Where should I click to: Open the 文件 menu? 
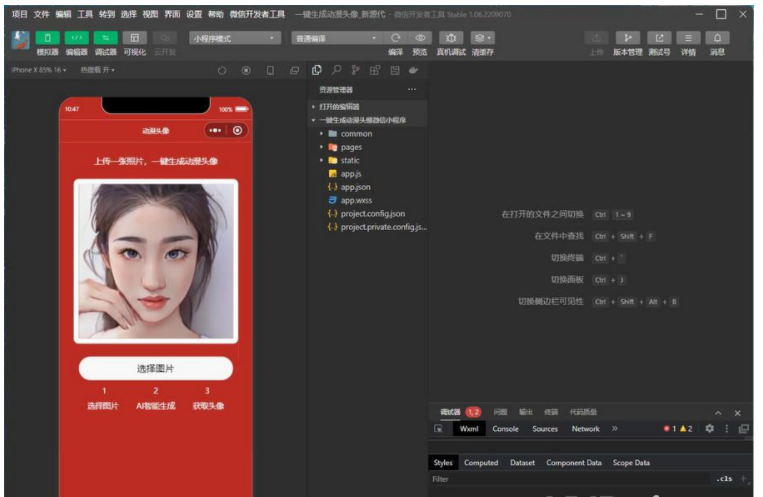tap(41, 14)
